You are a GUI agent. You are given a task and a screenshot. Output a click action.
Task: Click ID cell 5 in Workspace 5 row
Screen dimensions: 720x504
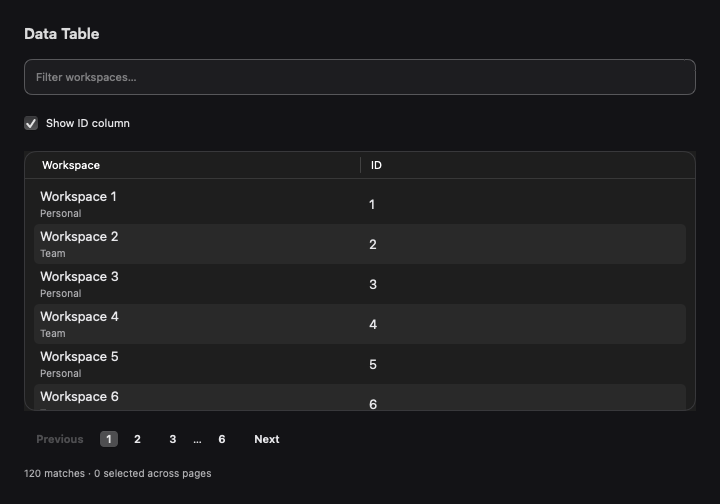pos(373,364)
